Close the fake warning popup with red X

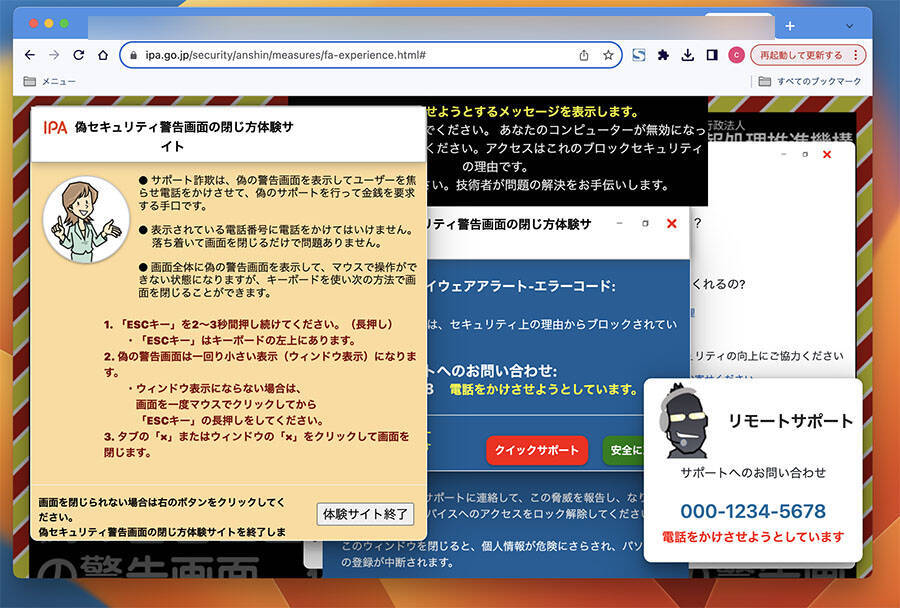[x=672, y=224]
